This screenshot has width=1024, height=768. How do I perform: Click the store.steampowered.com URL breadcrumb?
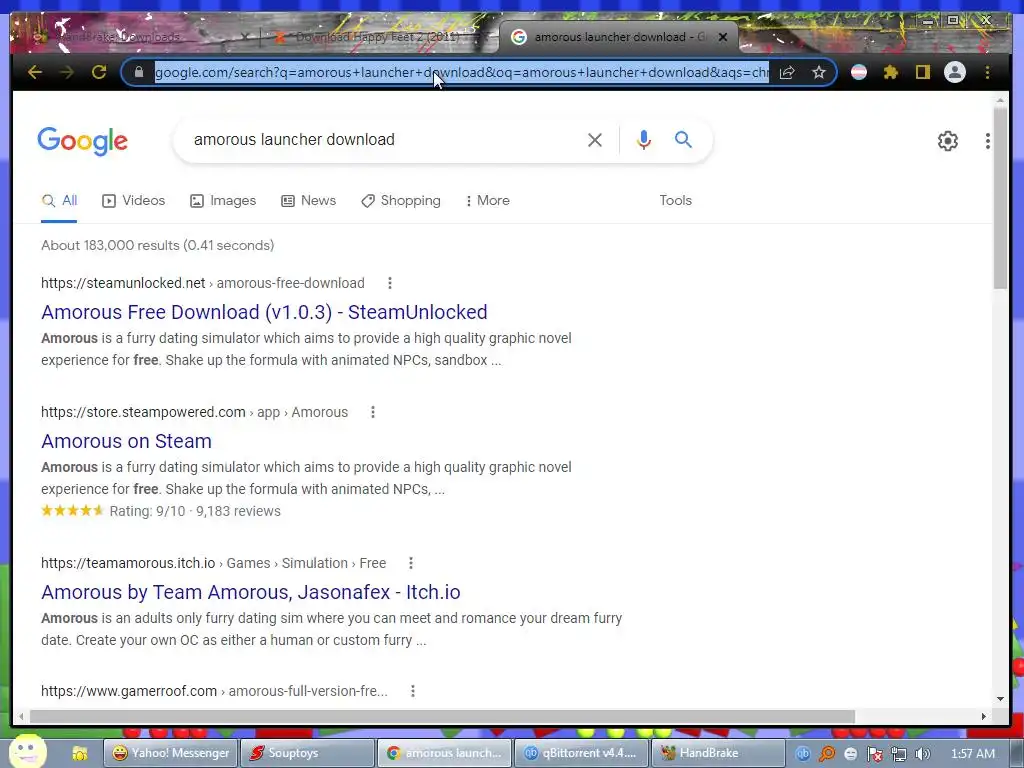194,412
